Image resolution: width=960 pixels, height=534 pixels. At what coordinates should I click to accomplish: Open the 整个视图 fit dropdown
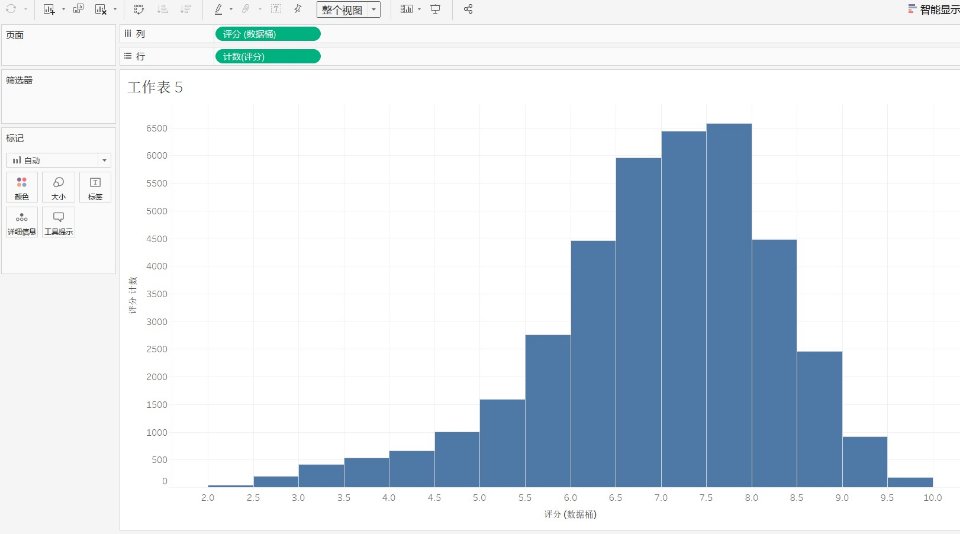348,10
